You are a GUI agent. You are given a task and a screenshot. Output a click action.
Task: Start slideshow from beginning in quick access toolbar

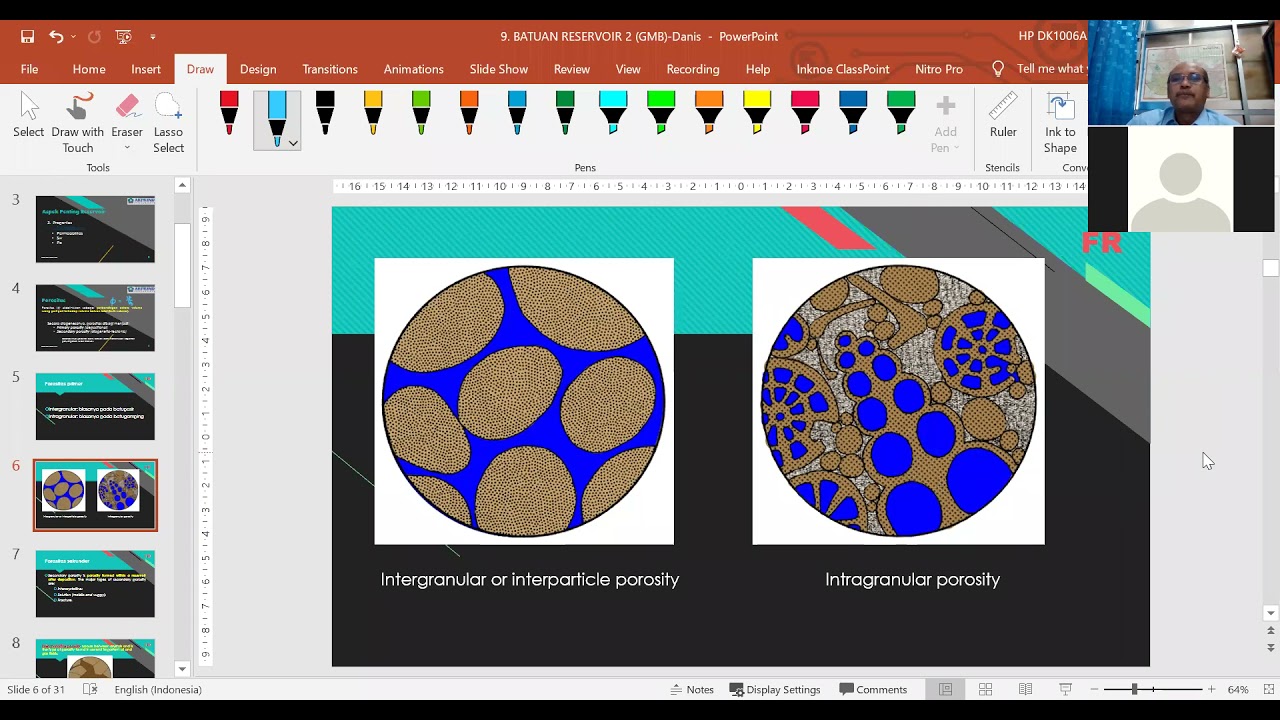[x=123, y=37]
